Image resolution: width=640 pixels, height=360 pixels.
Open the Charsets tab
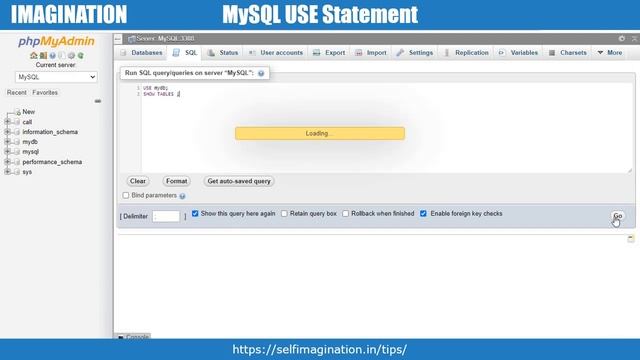coord(568,53)
